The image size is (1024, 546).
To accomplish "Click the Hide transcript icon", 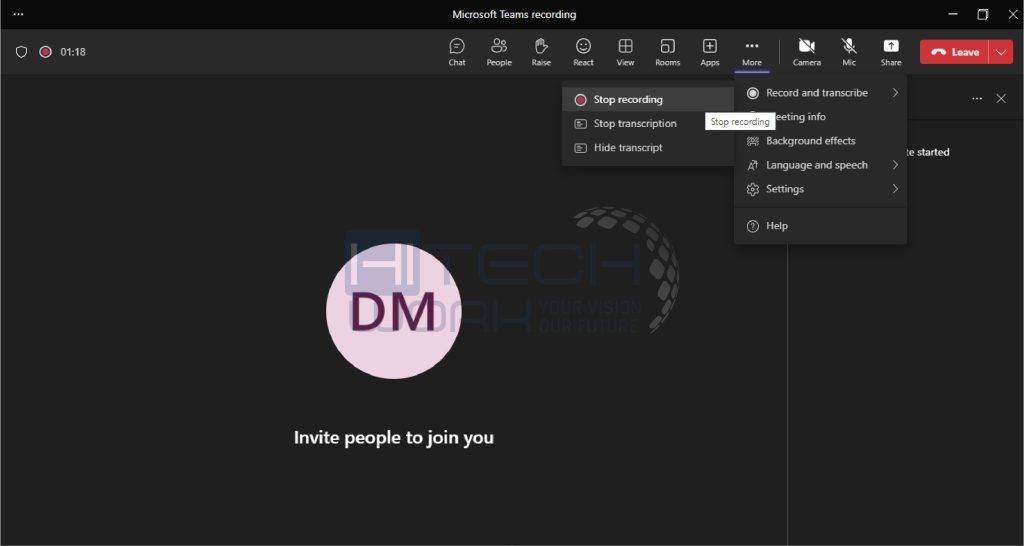I will [580, 148].
